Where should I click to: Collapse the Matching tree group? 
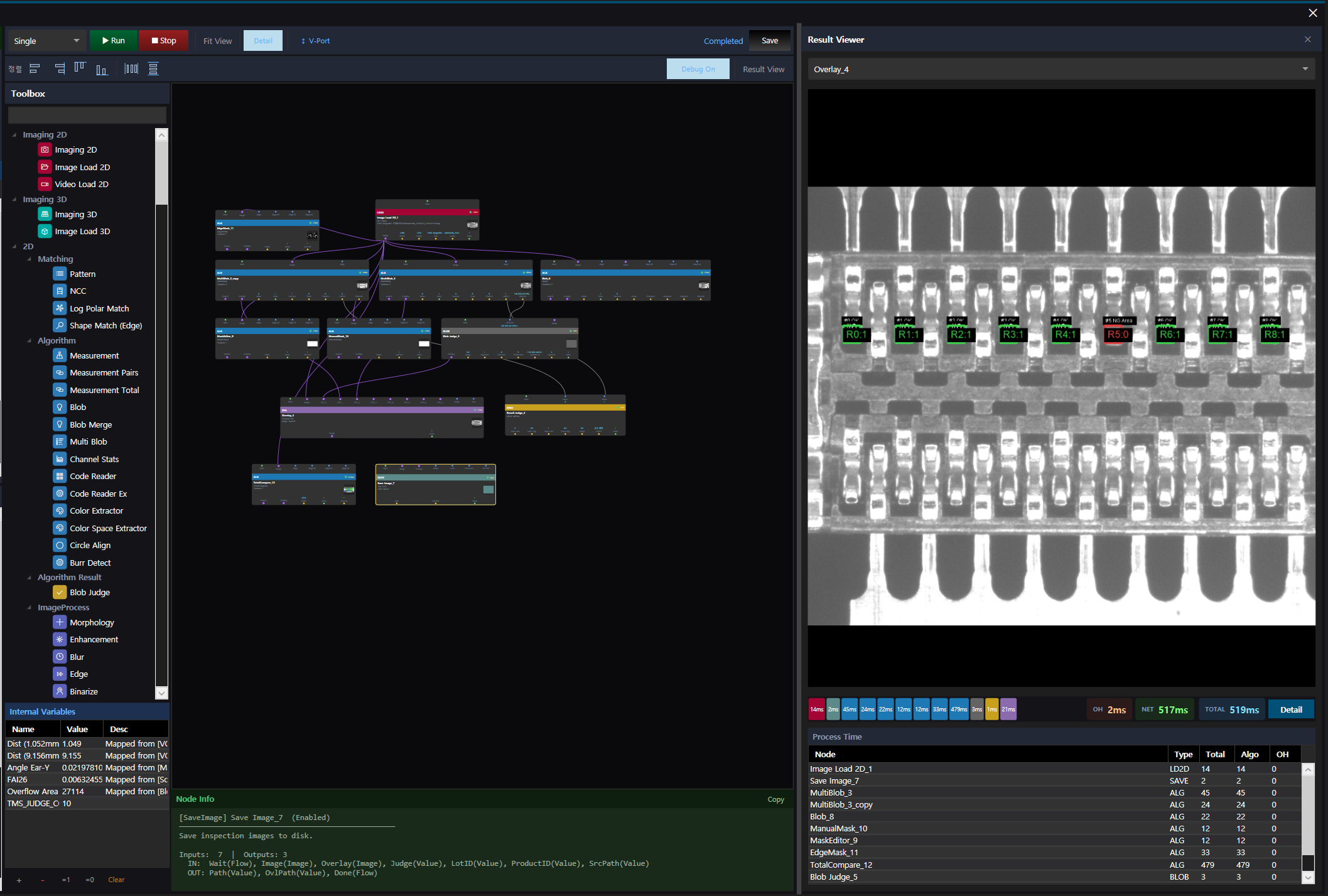tap(30, 259)
